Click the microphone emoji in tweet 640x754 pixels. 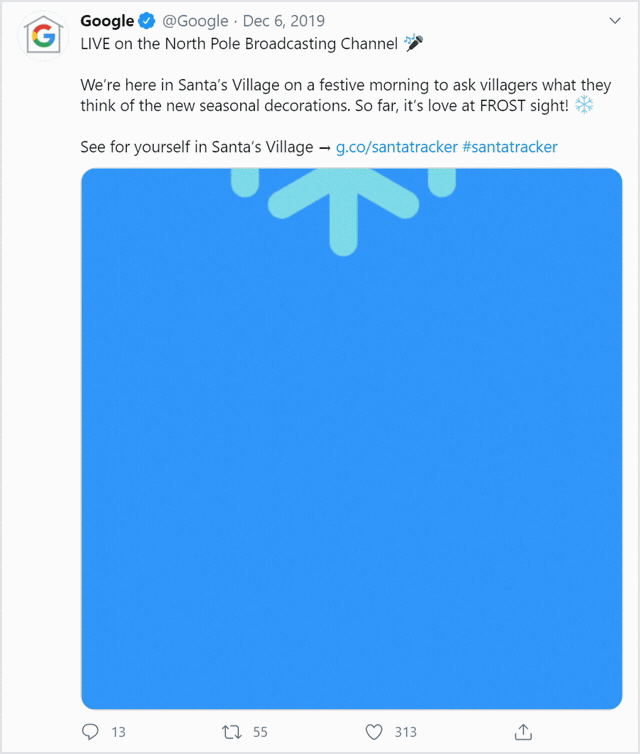point(414,43)
